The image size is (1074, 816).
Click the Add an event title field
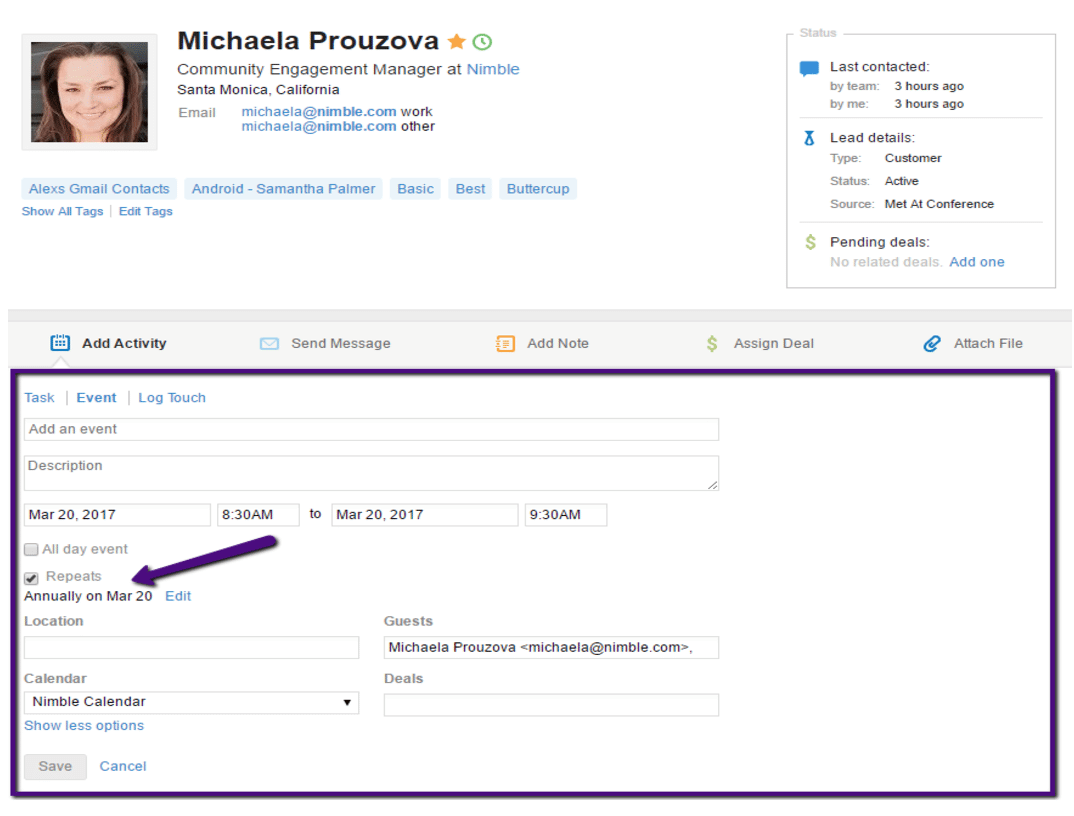(371, 429)
